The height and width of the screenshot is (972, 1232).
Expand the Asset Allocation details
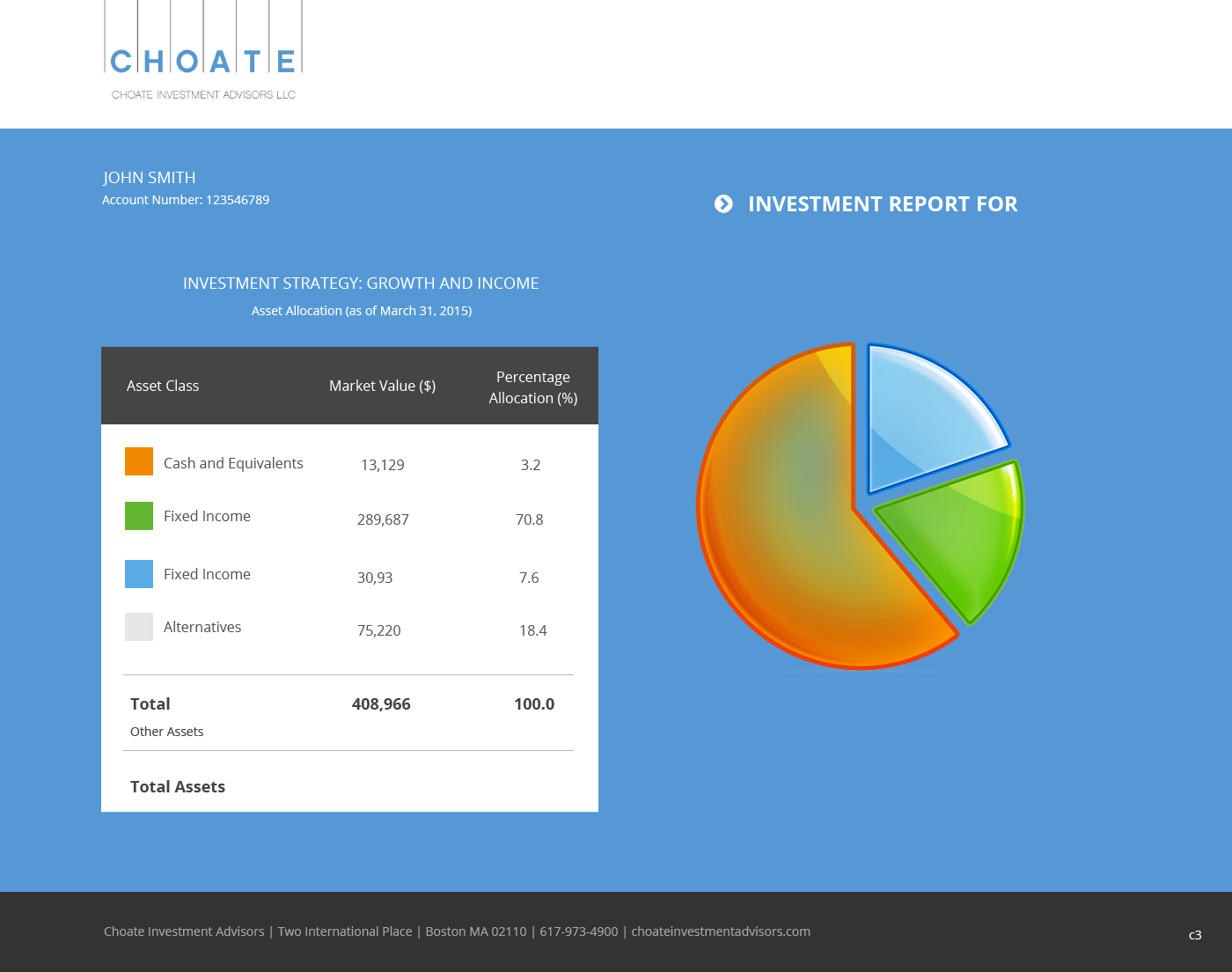tap(362, 310)
